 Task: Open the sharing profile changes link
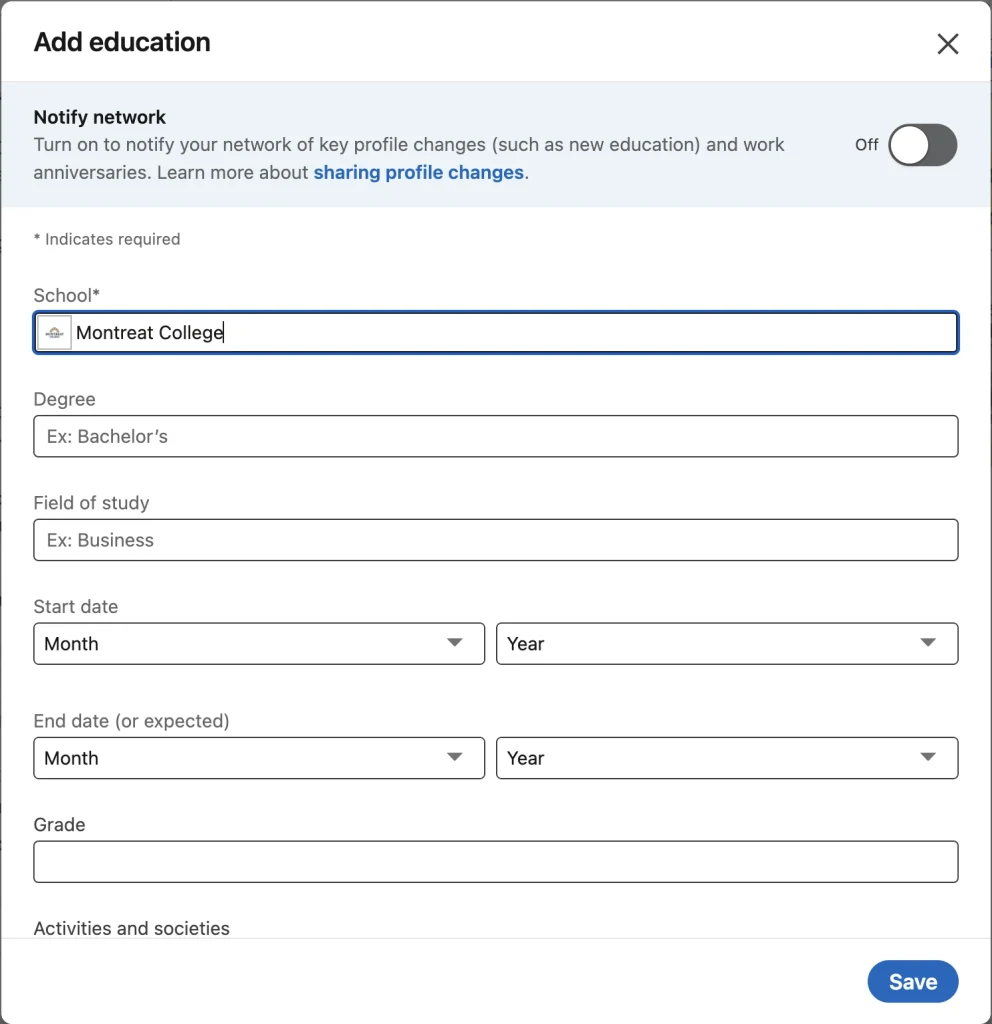click(418, 172)
